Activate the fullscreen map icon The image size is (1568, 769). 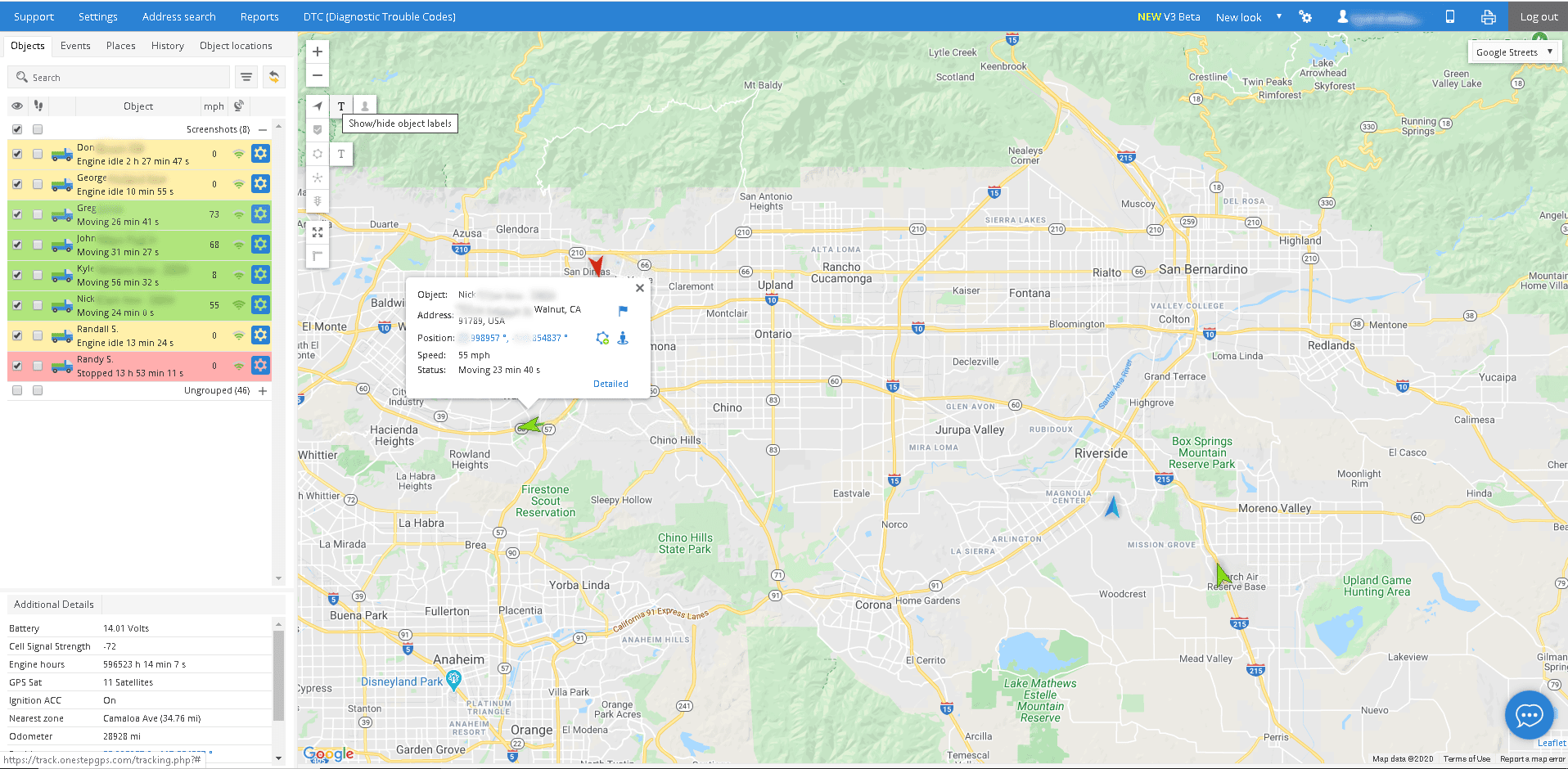318,233
